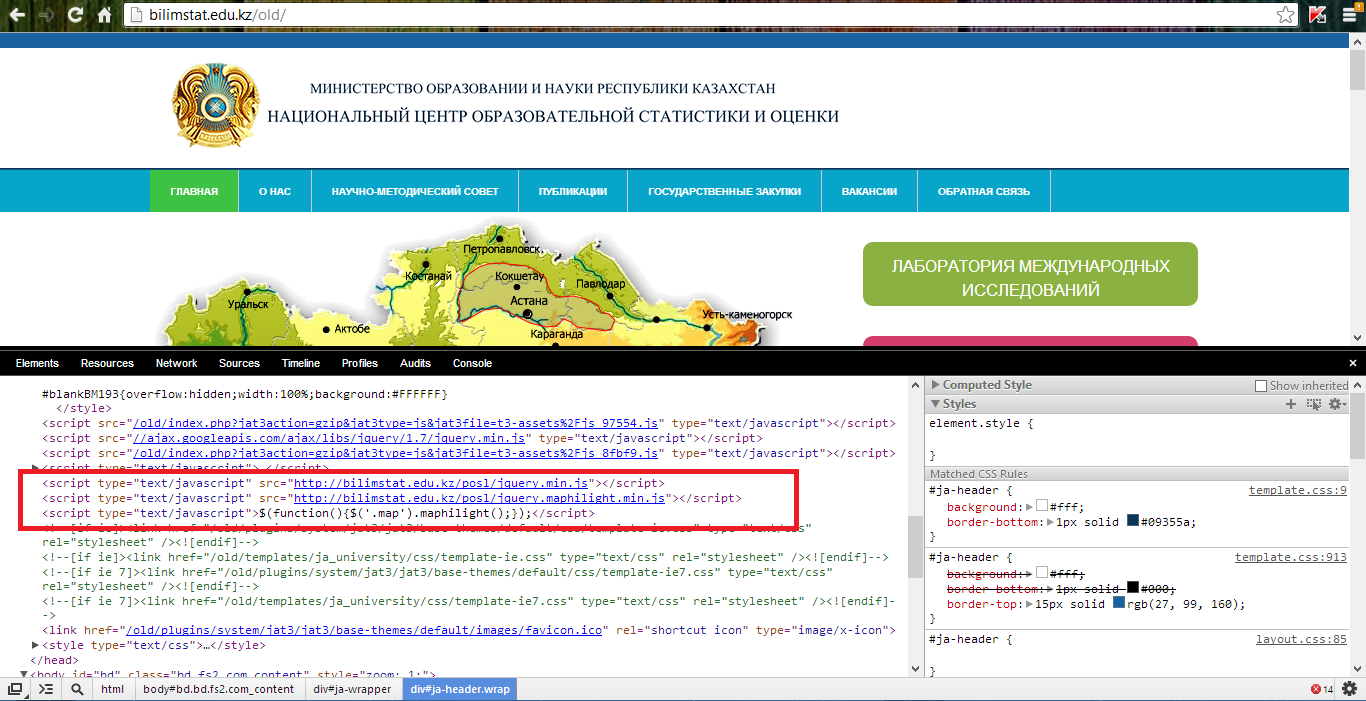Follow the jquery.maphilight.min.js script link
This screenshot has height=701, width=1366.
[x=478, y=498]
